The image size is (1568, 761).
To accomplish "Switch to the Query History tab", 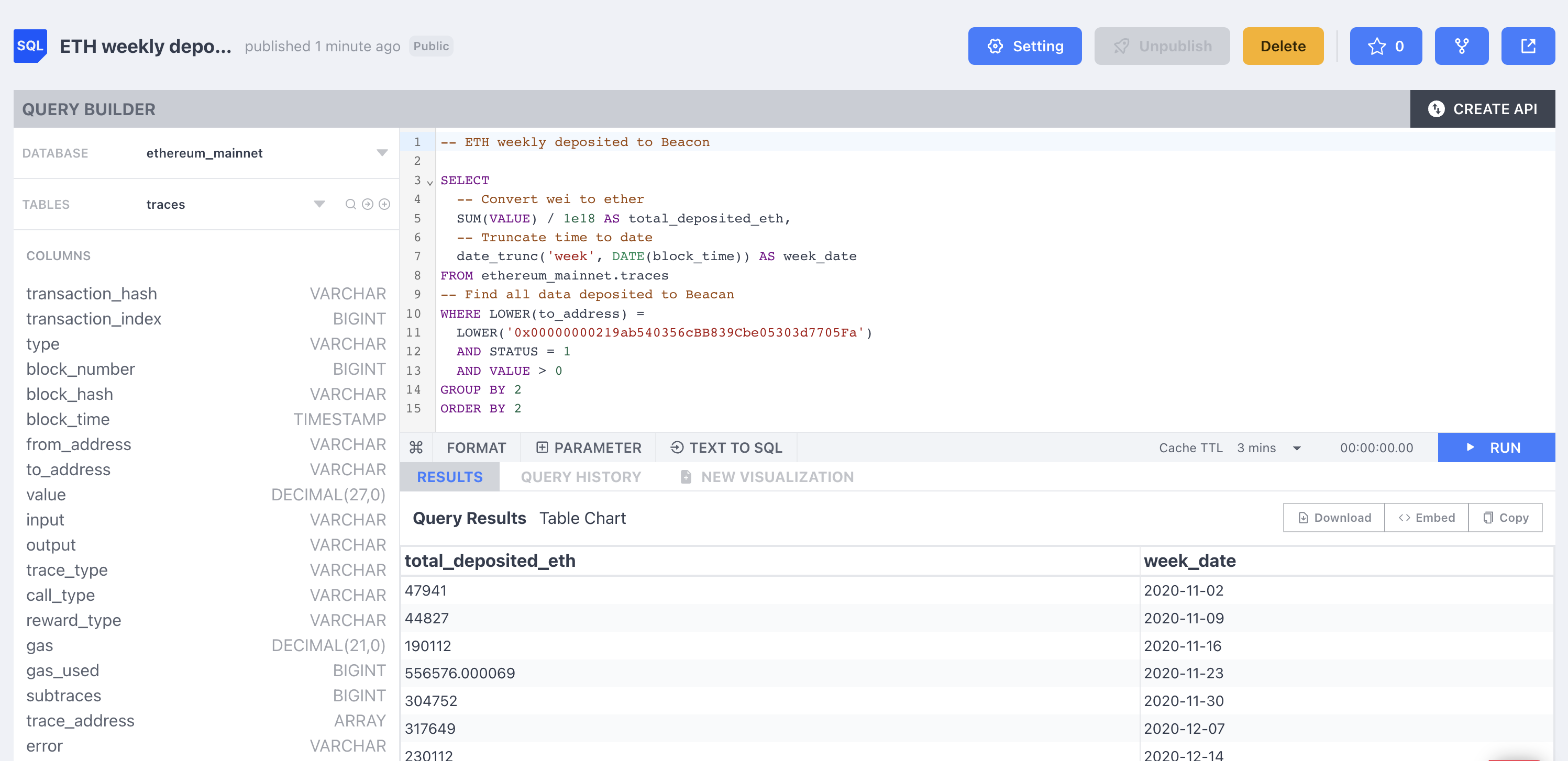I will click(580, 477).
